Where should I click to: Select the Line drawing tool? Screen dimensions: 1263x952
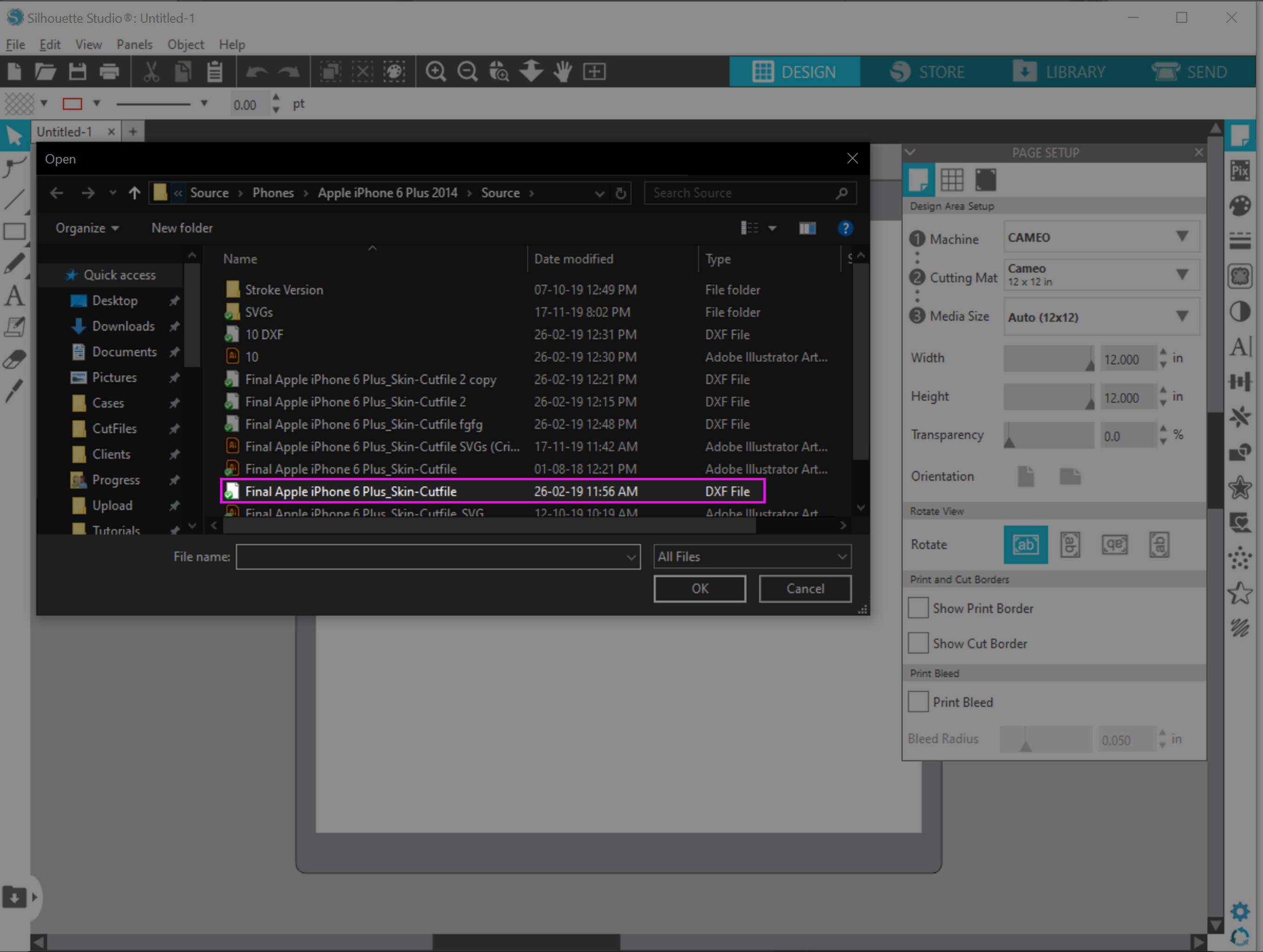[14, 200]
